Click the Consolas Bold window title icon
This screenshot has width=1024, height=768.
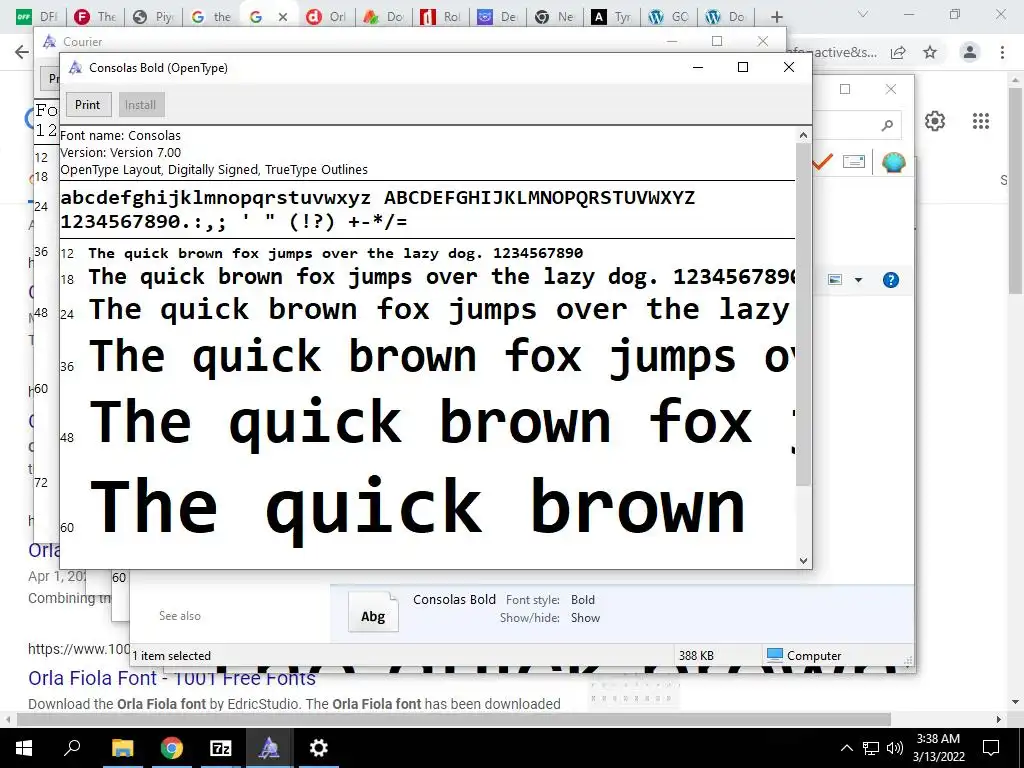tap(75, 67)
